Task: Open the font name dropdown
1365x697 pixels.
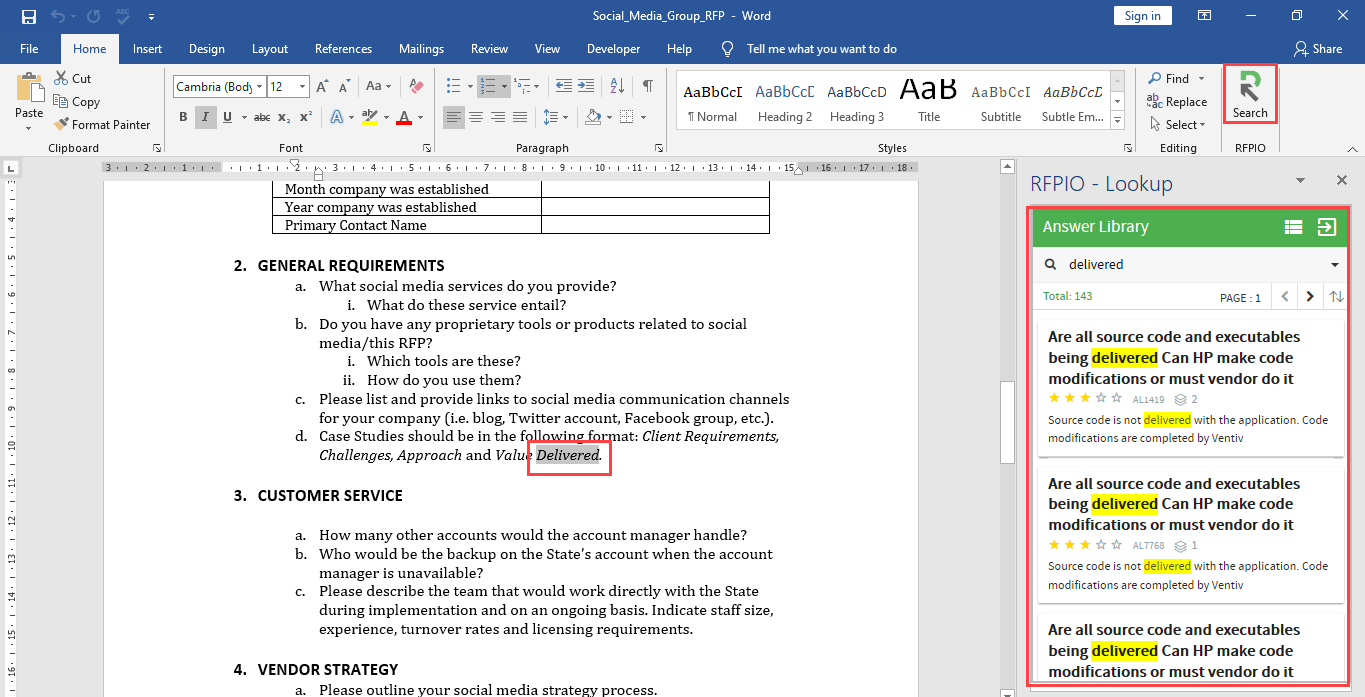Action: tap(260, 87)
